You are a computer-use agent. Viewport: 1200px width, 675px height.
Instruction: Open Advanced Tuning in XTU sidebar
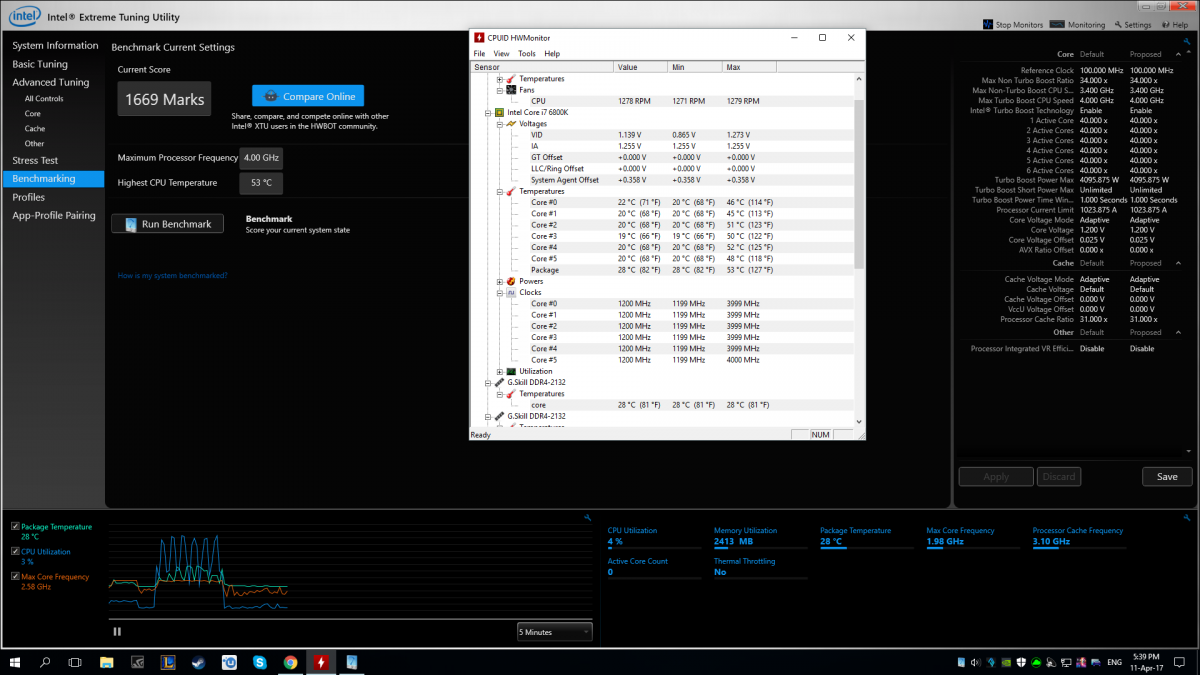click(x=51, y=82)
